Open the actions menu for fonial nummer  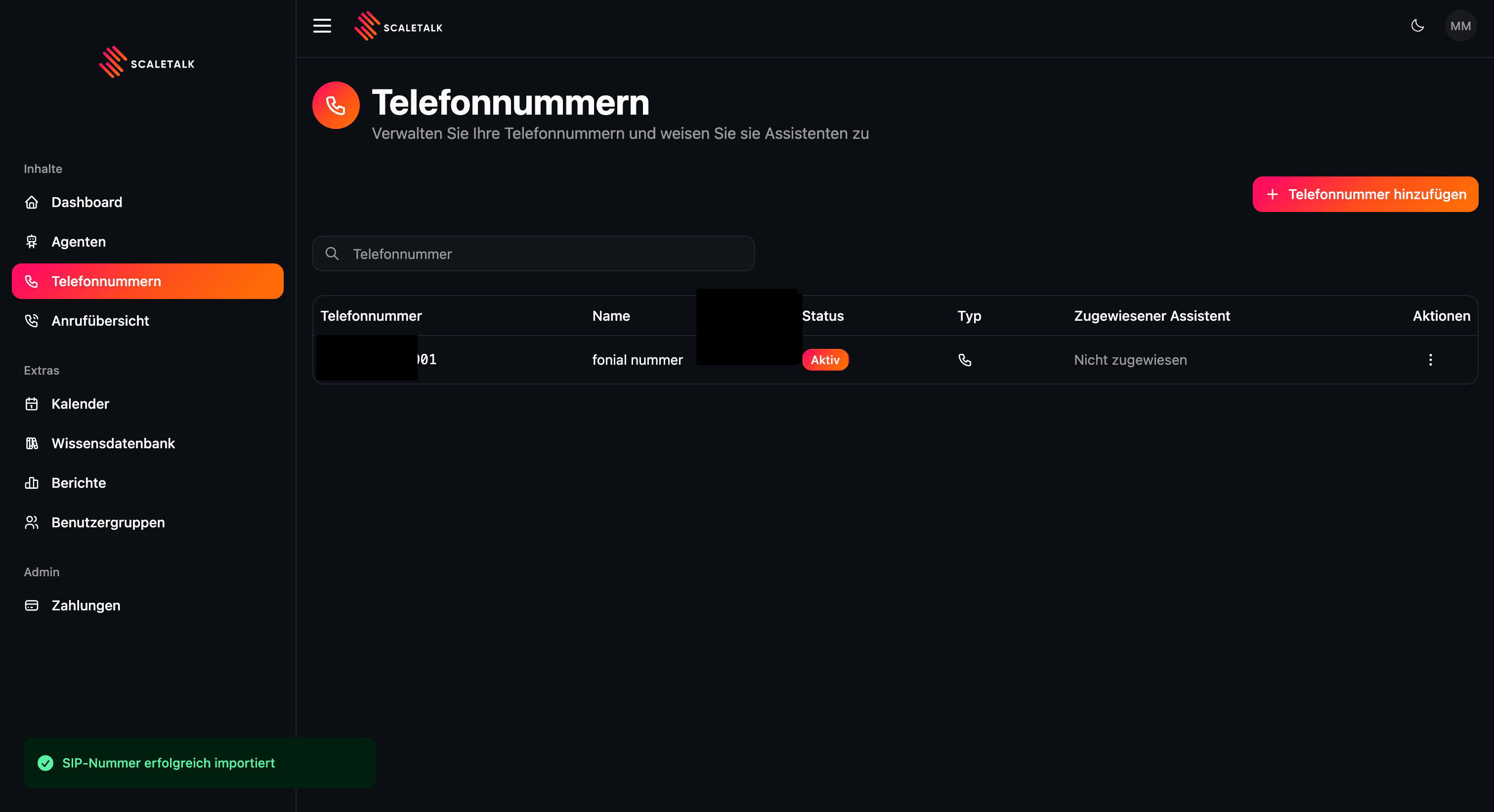(1430, 360)
